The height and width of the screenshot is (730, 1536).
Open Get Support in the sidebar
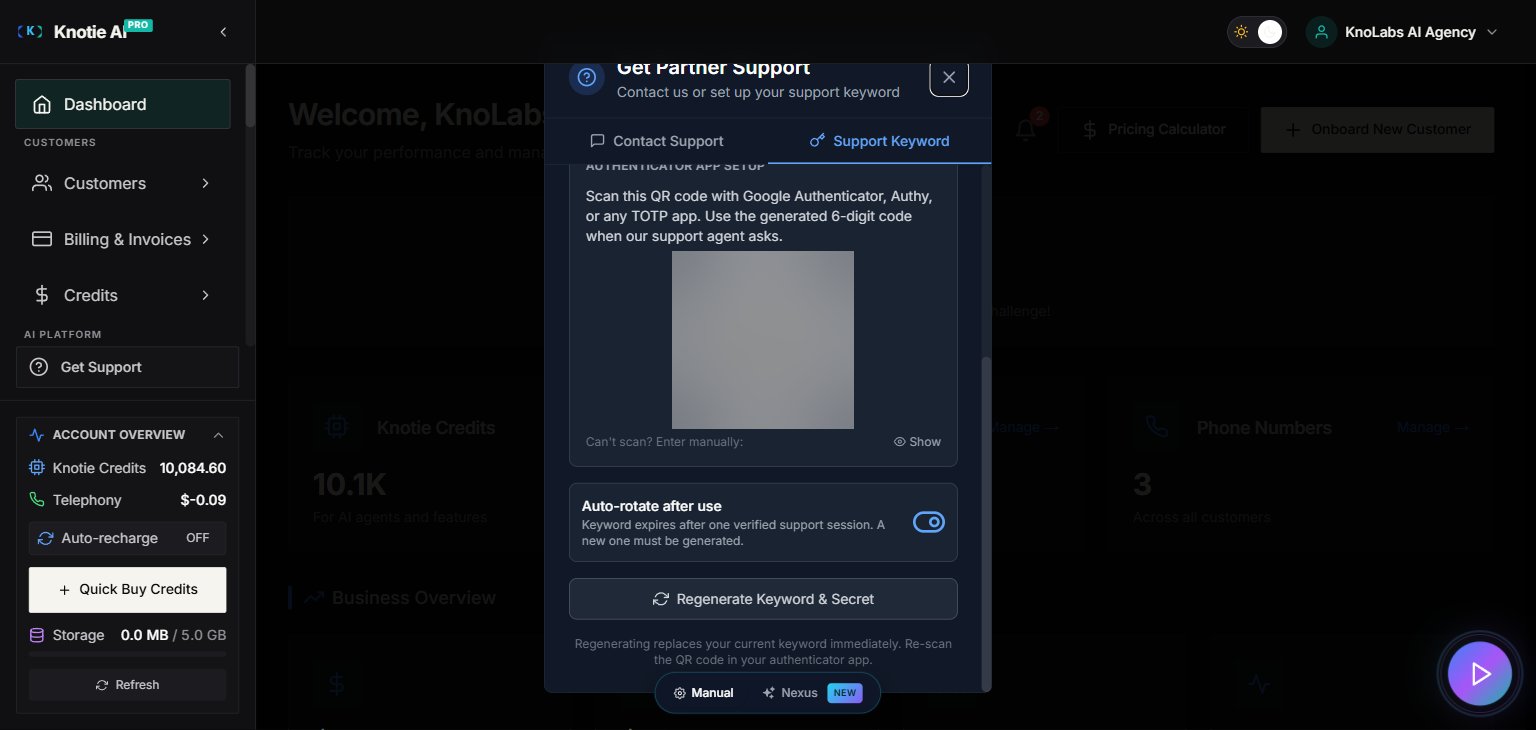(127, 367)
